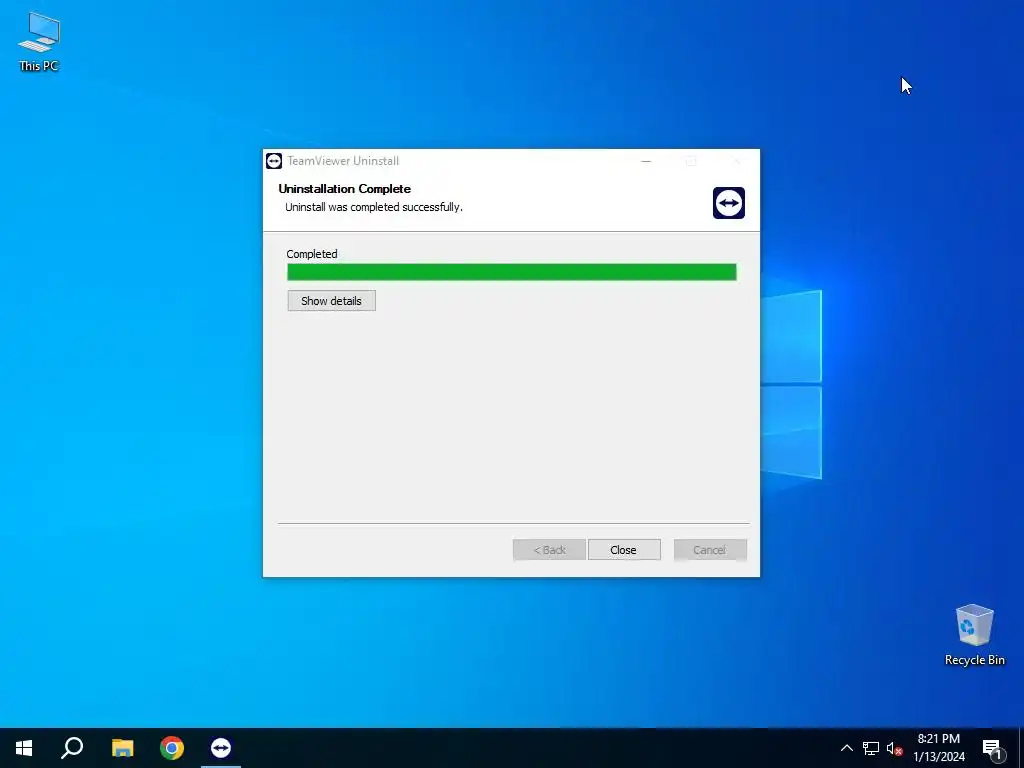Click the completed green progress bar

click(x=511, y=272)
